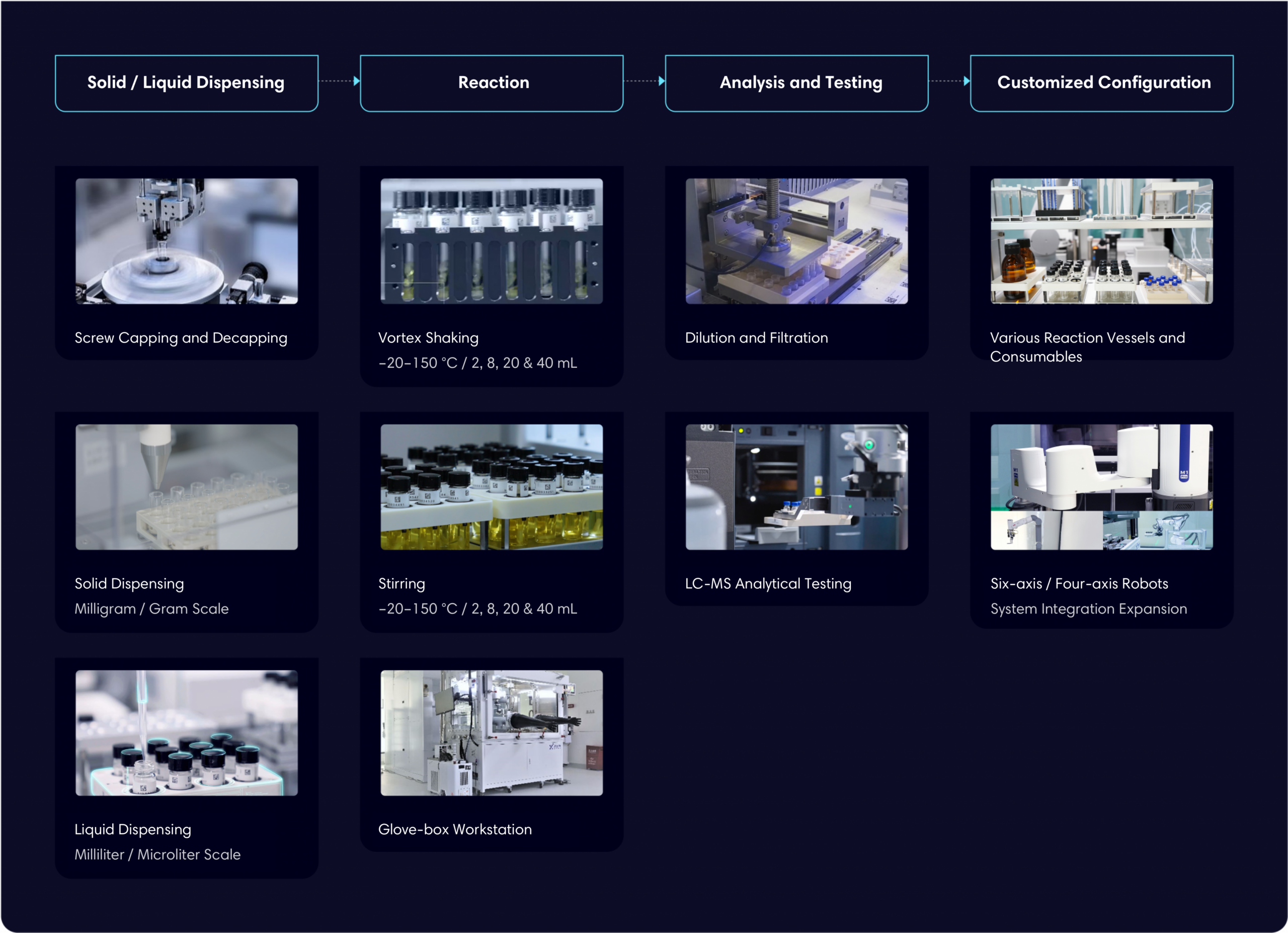Open the Screw Capping and Decapping thumbnail

186,241
